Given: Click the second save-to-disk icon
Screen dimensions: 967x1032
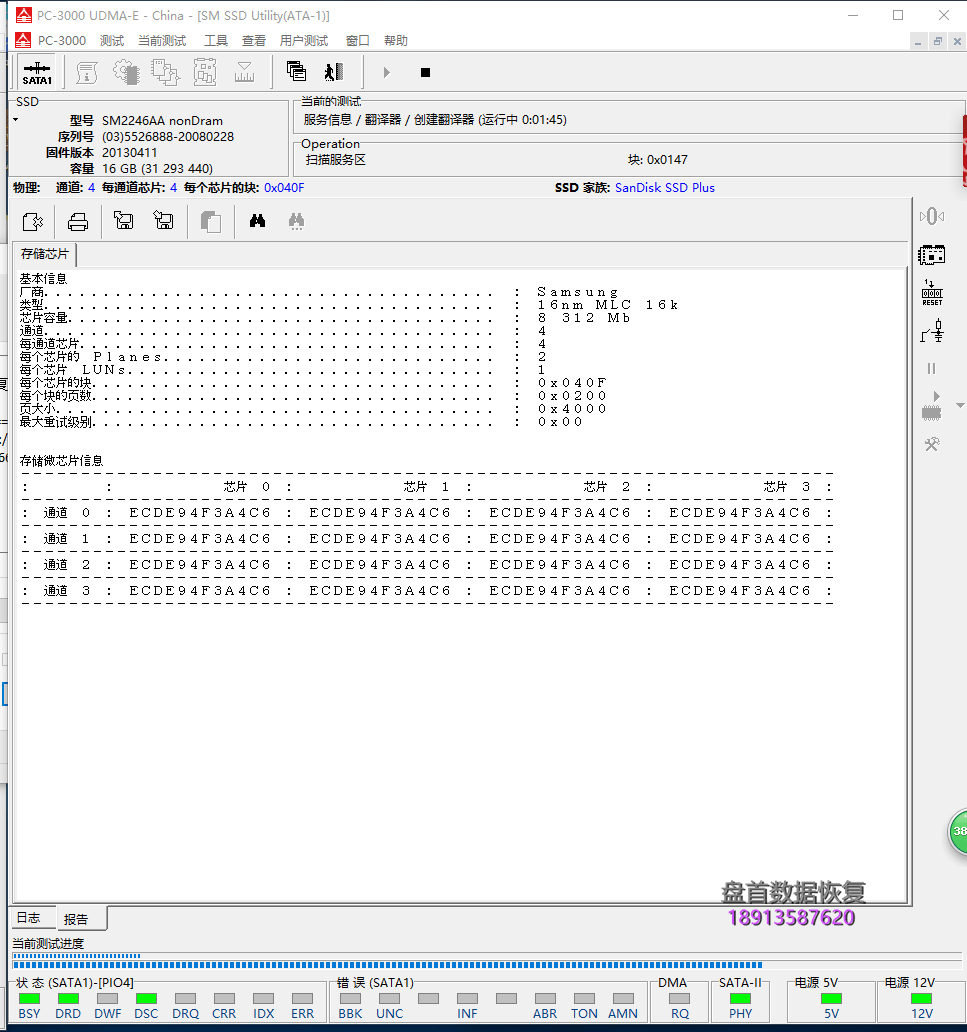Looking at the screenshot, I should [163, 220].
